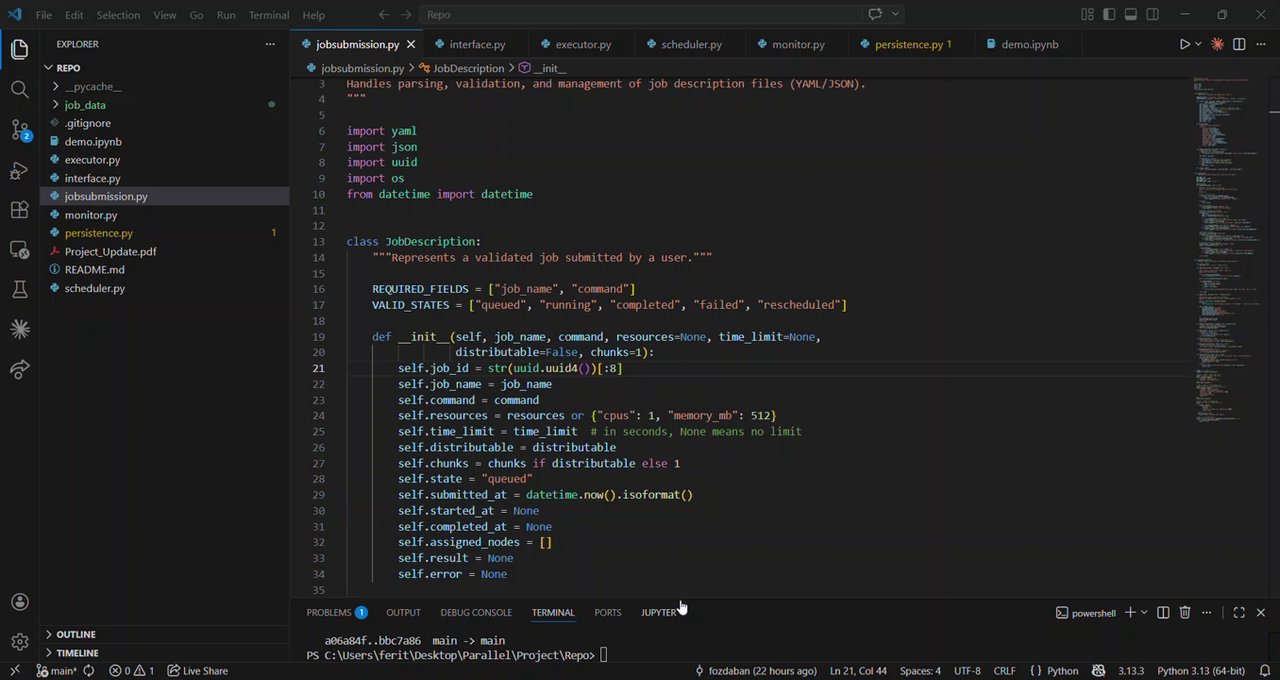Click the orange Claude icon in editor toolbar
This screenshot has width=1280, height=680.
tap(1217, 44)
